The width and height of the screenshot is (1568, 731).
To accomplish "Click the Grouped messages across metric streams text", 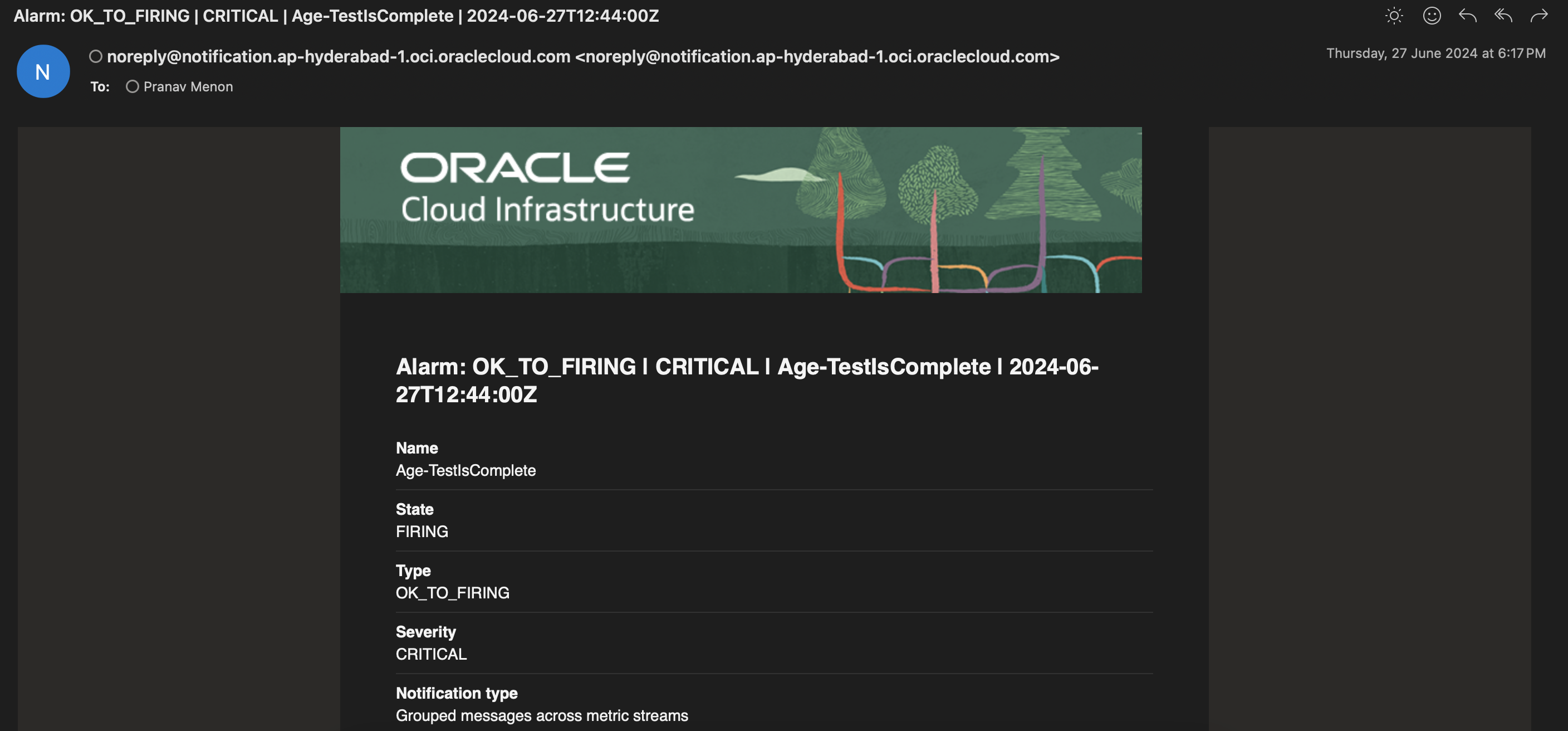I will pyautogui.click(x=541, y=715).
